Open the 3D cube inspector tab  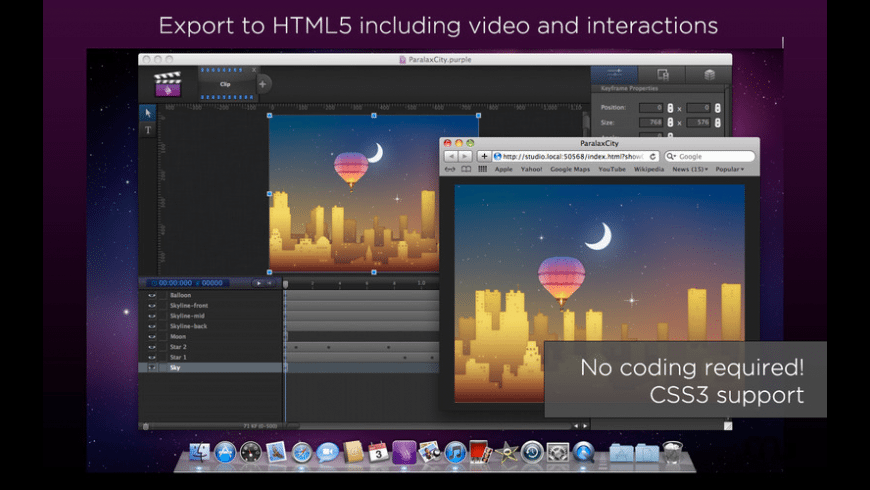[x=709, y=74]
